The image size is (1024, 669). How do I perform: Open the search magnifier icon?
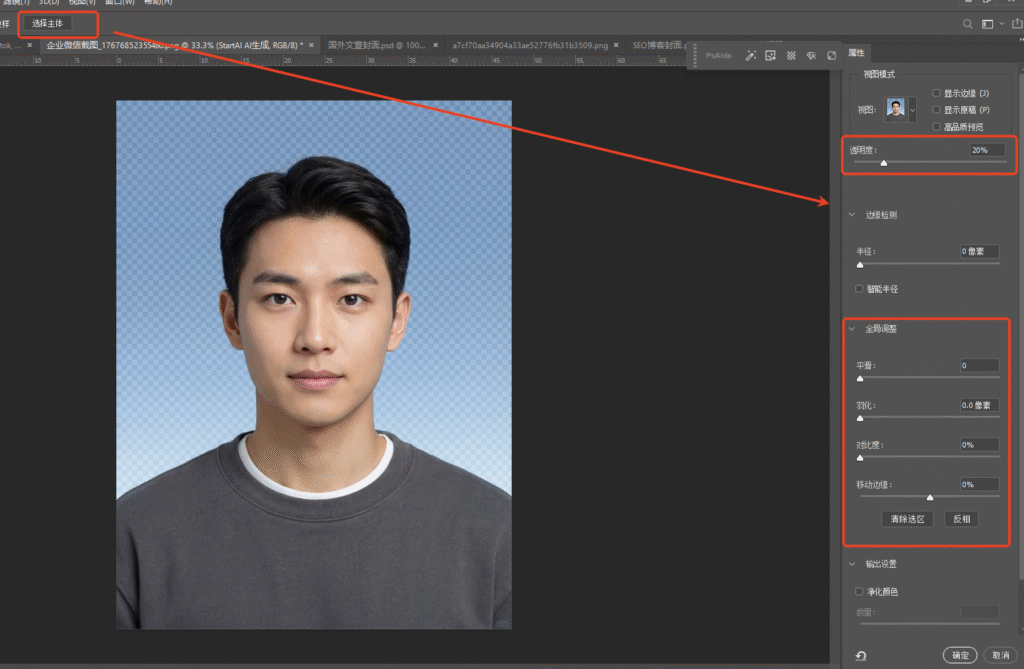point(967,24)
